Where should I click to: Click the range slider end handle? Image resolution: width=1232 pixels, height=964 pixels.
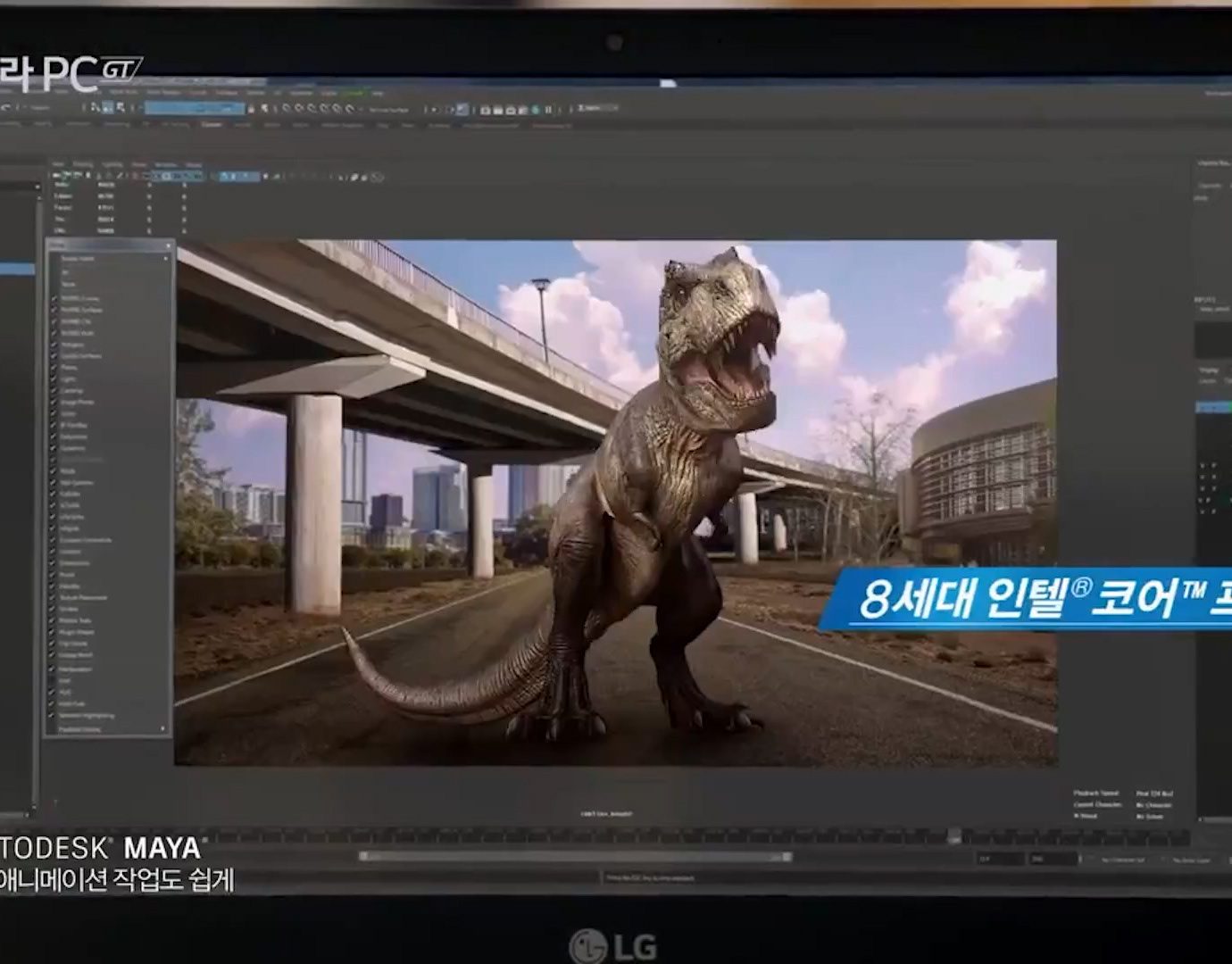787,857
